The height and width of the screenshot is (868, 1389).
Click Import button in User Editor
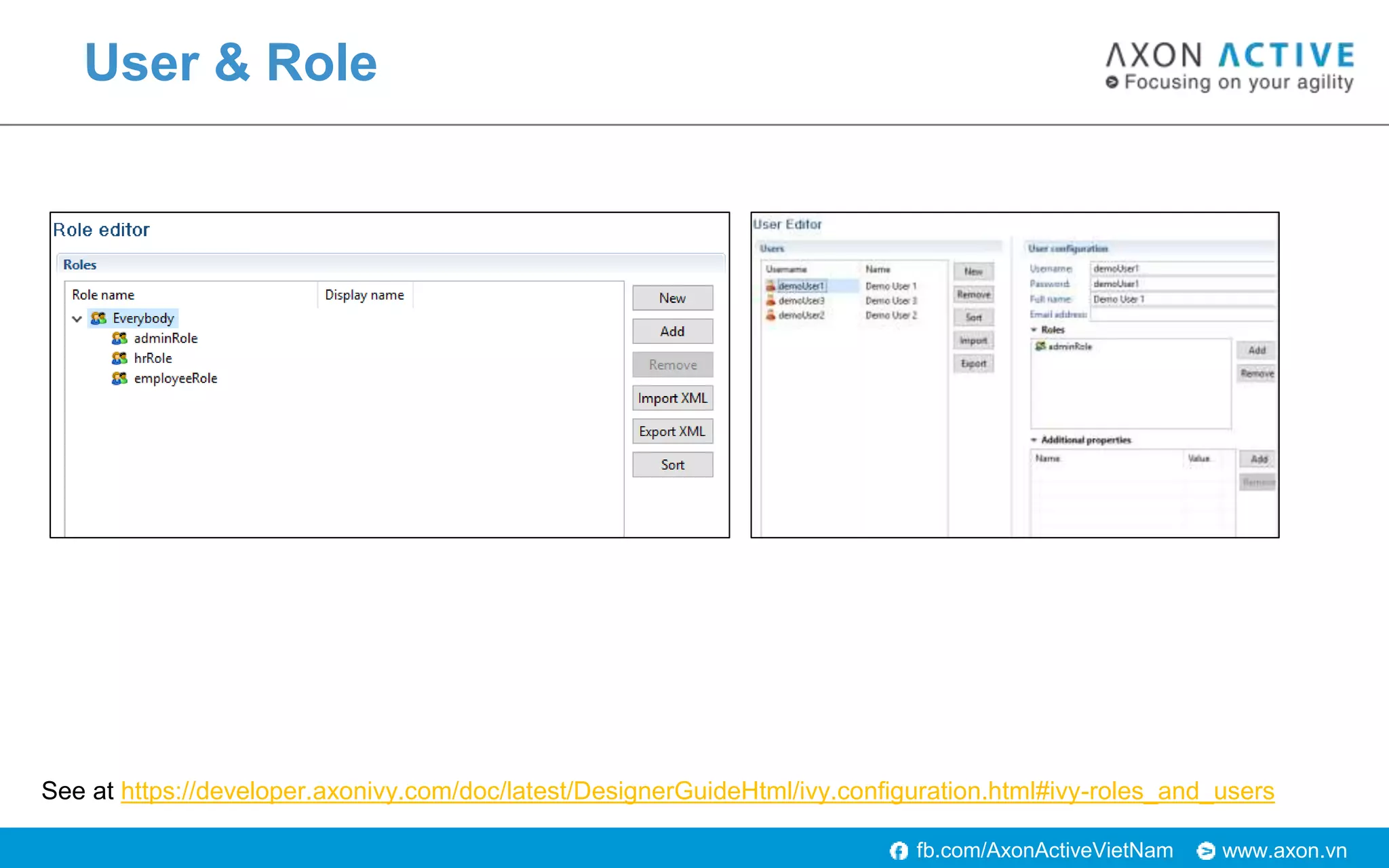(x=974, y=340)
